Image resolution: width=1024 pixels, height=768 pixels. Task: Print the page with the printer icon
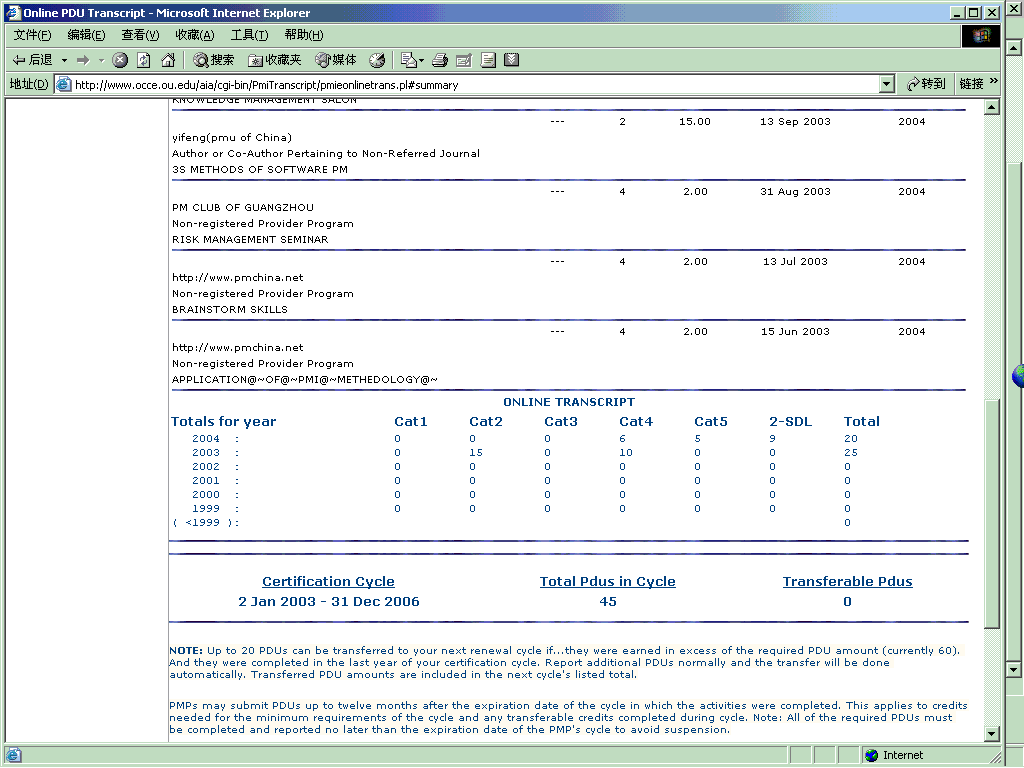tap(440, 60)
